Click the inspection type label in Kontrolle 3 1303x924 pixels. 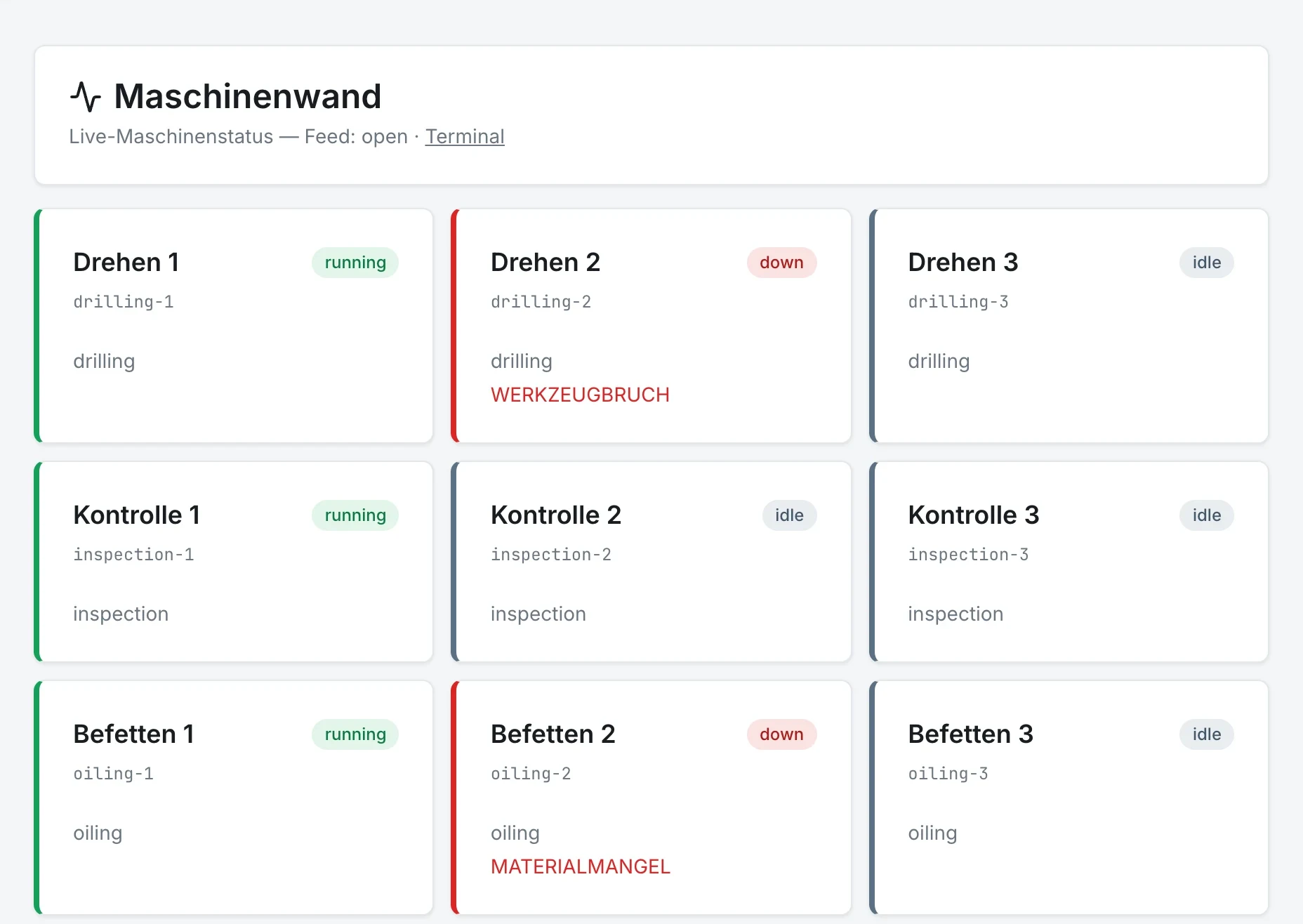(x=956, y=614)
